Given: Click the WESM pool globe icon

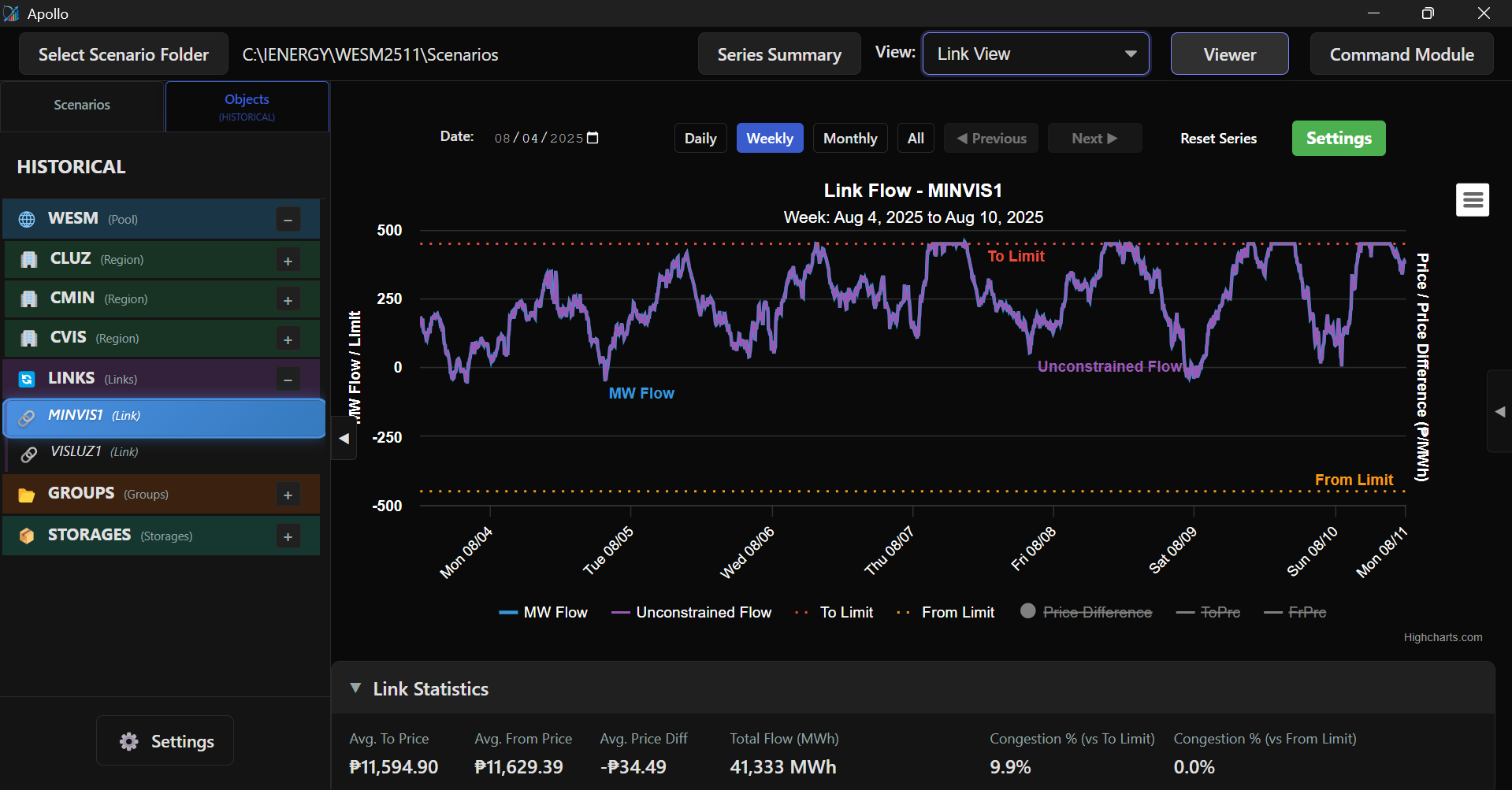Looking at the screenshot, I should tap(27, 220).
